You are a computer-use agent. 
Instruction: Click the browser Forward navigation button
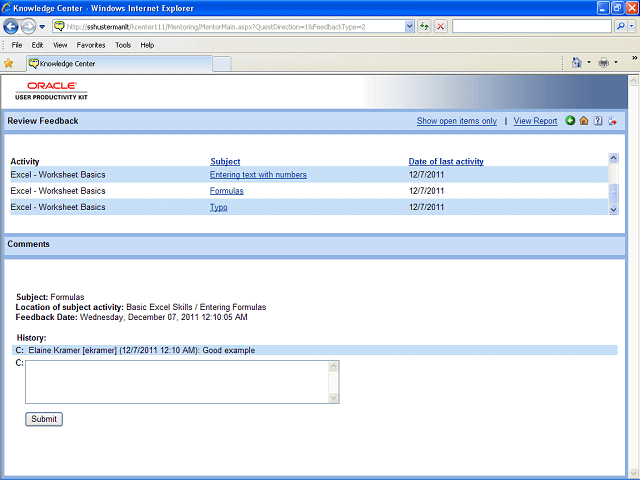29,27
